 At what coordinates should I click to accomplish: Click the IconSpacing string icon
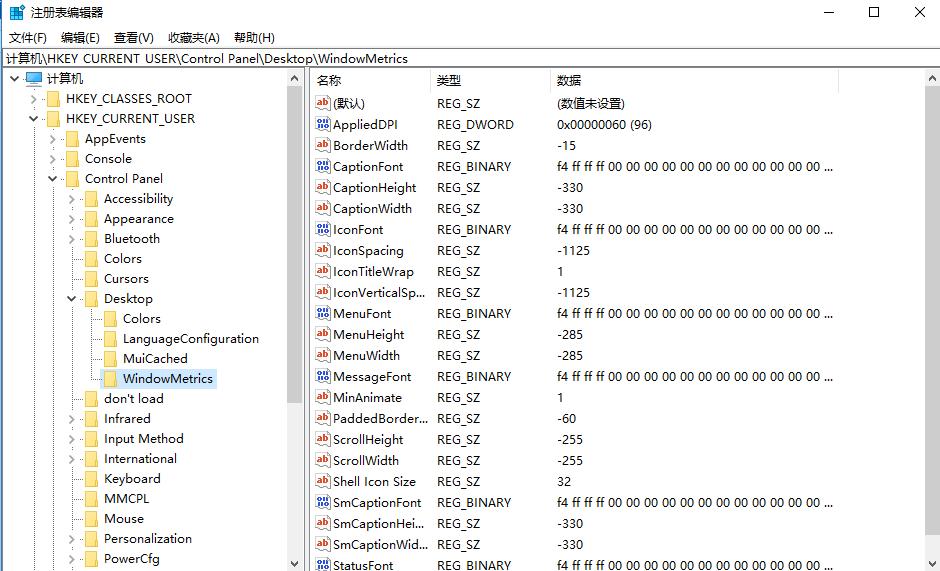(x=323, y=250)
